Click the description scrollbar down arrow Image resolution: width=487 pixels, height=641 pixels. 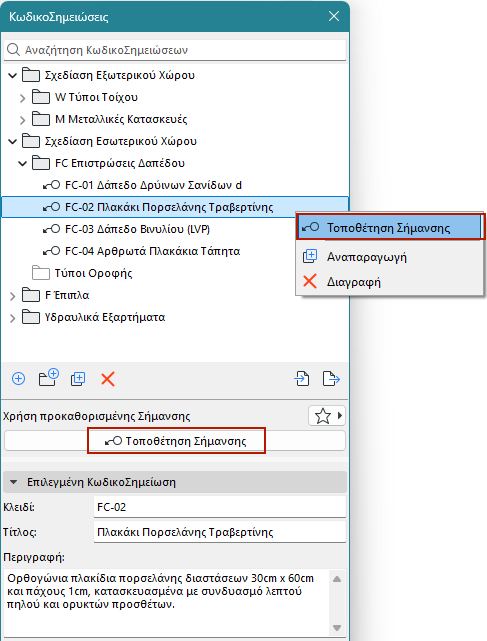(337, 628)
